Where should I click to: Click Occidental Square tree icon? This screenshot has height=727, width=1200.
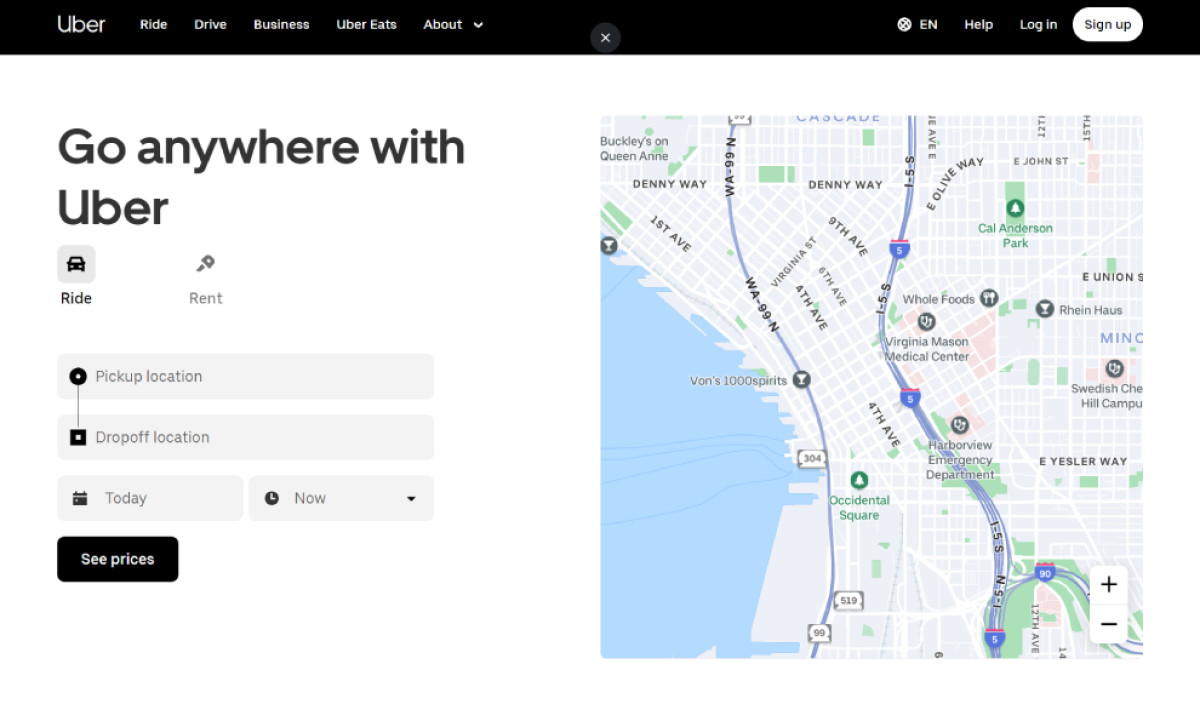(x=858, y=480)
